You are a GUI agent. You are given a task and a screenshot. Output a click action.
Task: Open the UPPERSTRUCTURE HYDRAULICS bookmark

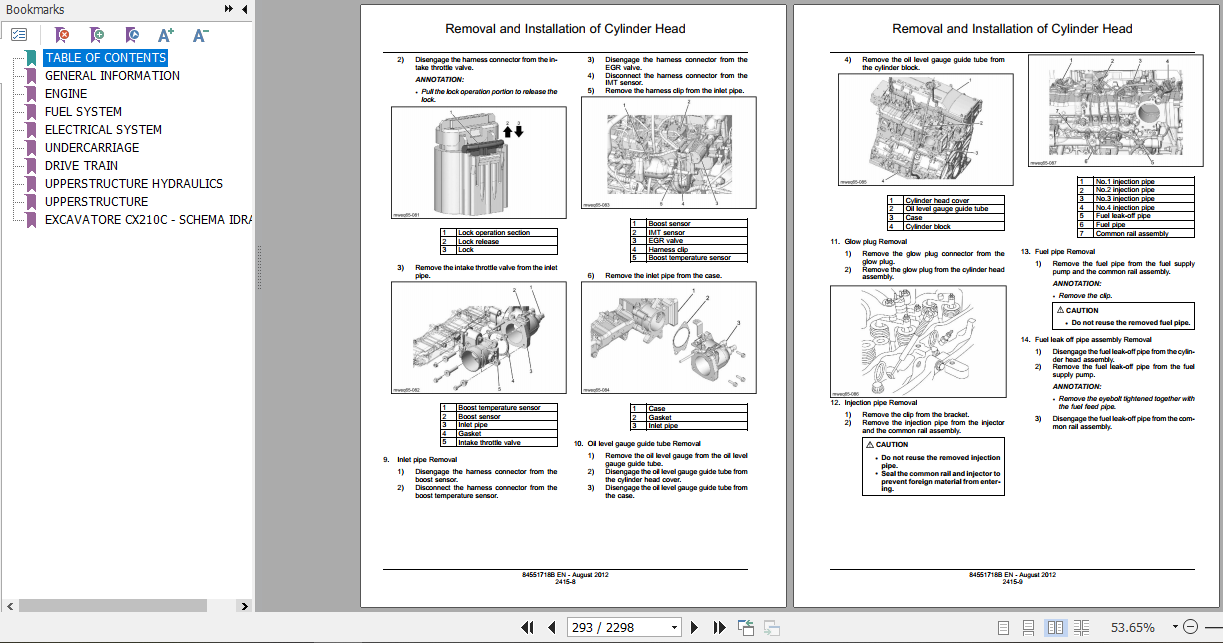click(134, 184)
